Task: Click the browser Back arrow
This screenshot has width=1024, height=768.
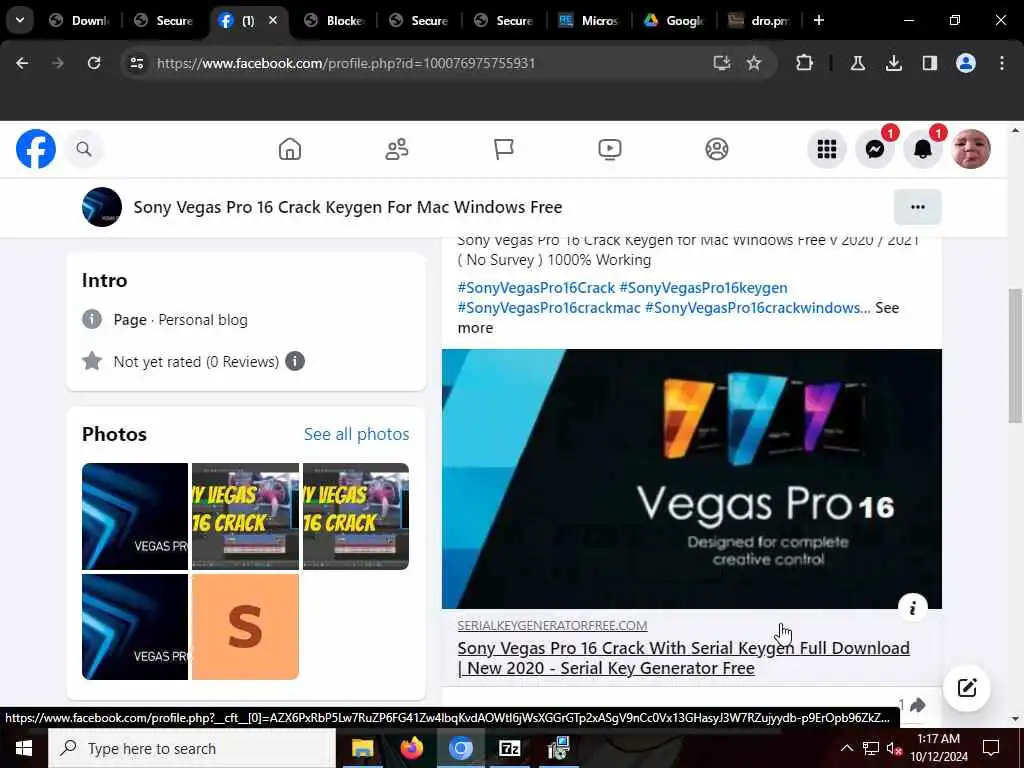Action: [22, 63]
